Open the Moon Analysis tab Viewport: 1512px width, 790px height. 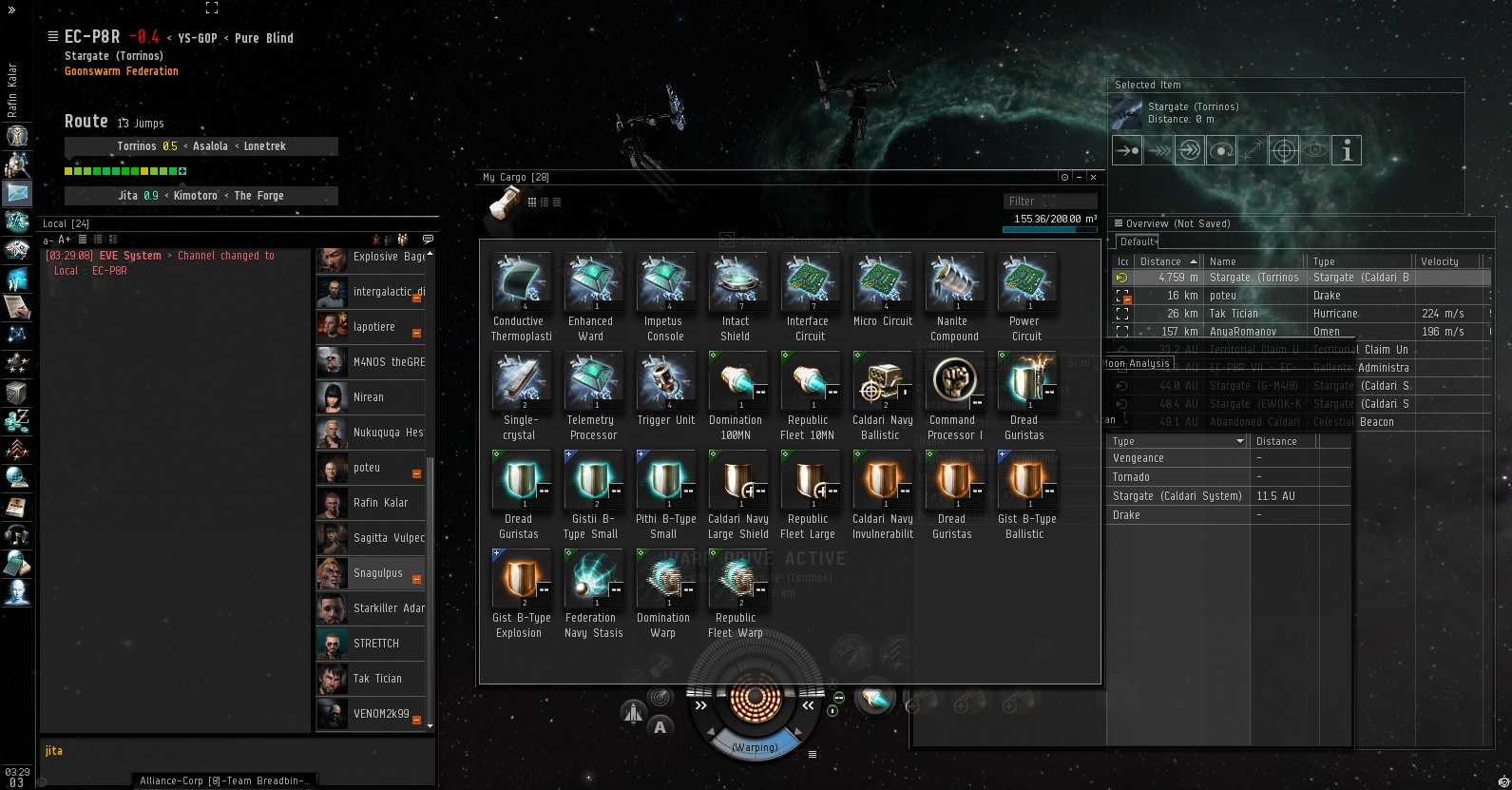coord(1136,363)
